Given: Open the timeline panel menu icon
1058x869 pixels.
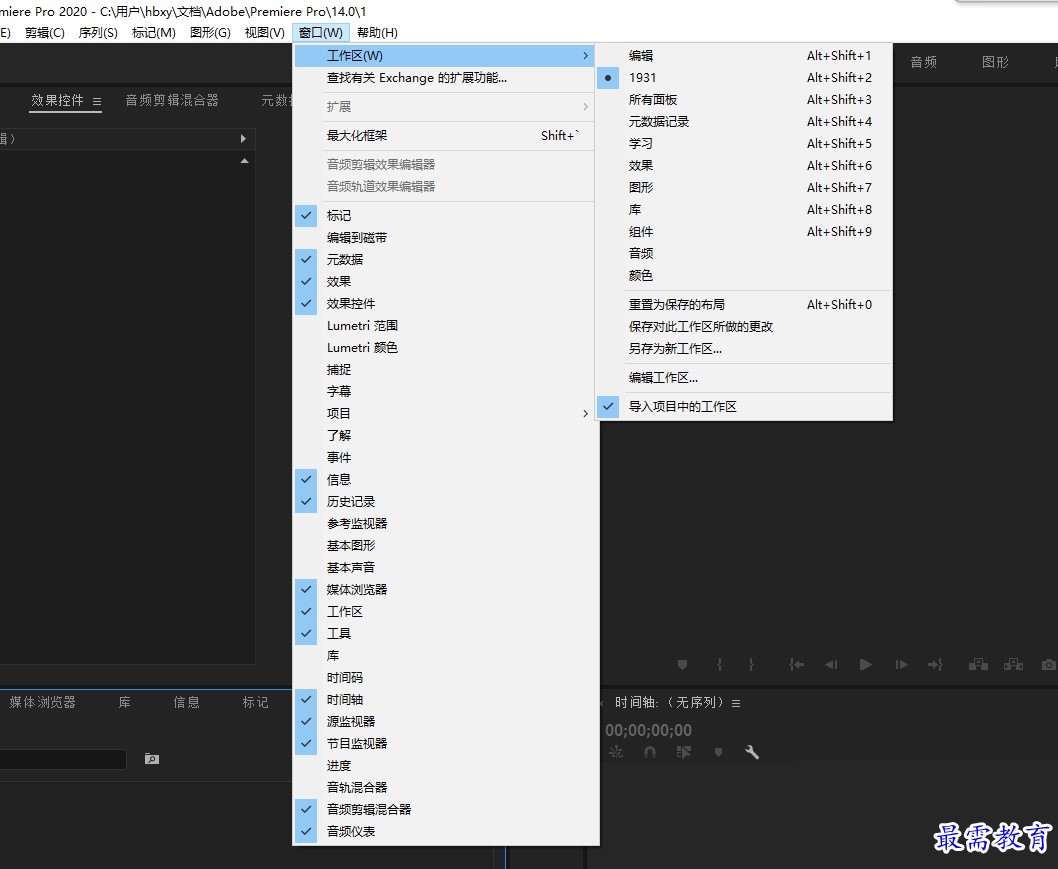Looking at the screenshot, I should 736,703.
